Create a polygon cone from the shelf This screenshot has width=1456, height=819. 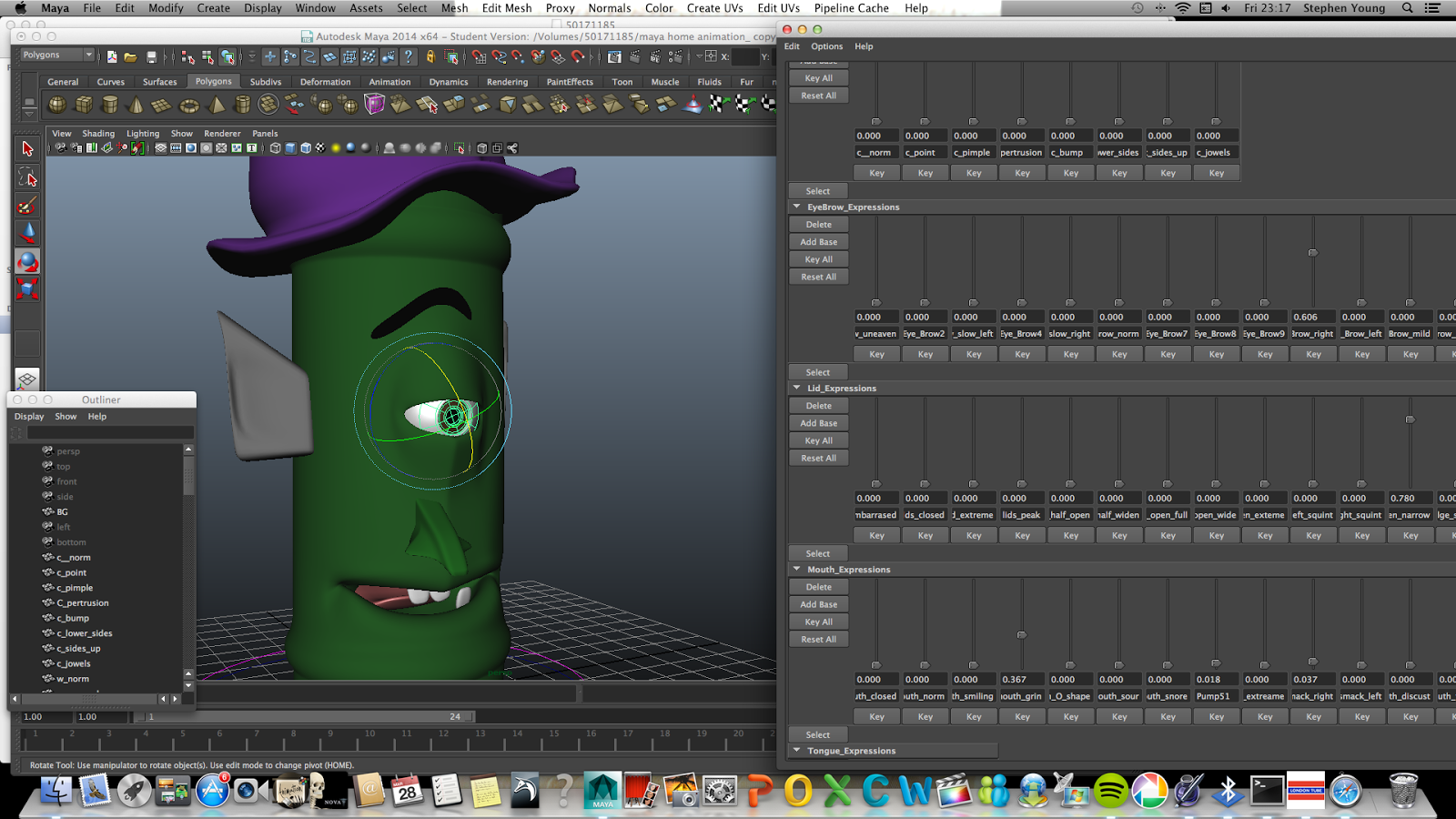(134, 104)
